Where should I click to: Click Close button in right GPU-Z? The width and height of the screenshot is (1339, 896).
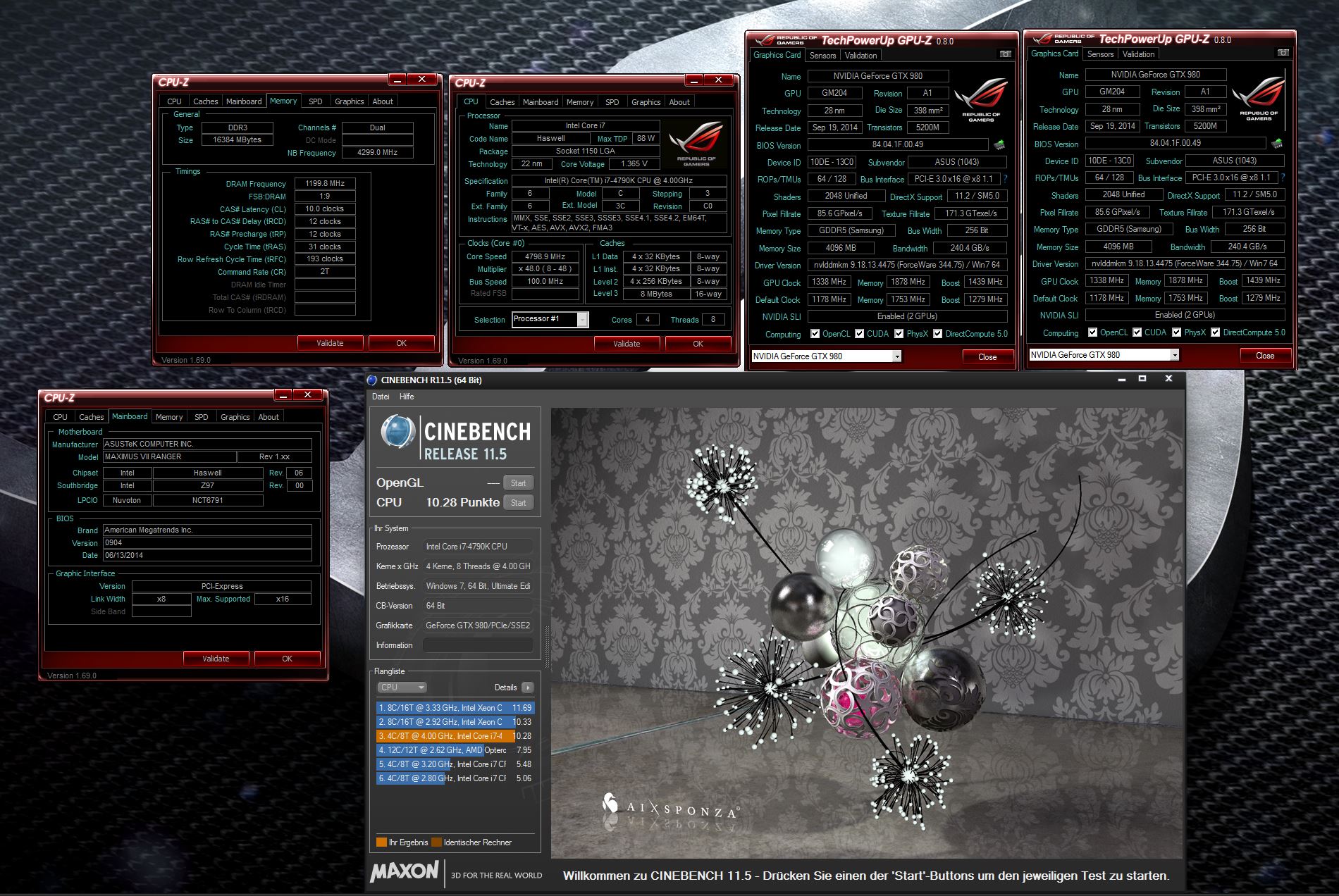pyautogui.click(x=1265, y=355)
